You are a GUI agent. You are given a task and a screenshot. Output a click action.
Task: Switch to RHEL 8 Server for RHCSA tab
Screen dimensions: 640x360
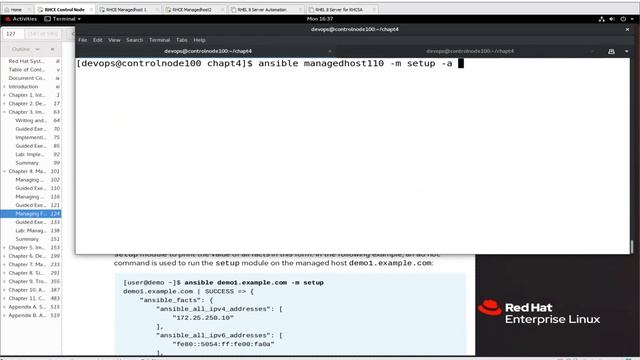[x=339, y=9]
